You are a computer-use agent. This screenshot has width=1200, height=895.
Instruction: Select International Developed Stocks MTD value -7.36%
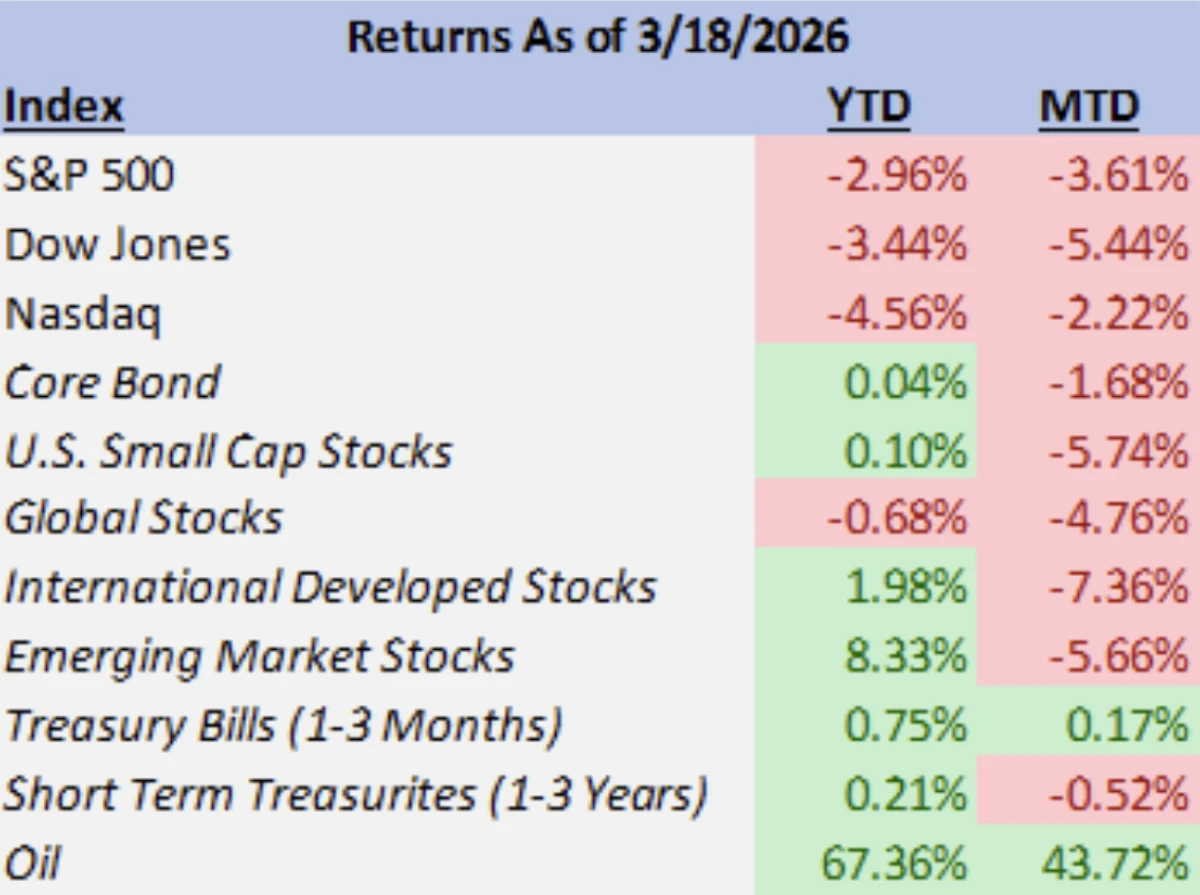pyautogui.click(x=1118, y=587)
